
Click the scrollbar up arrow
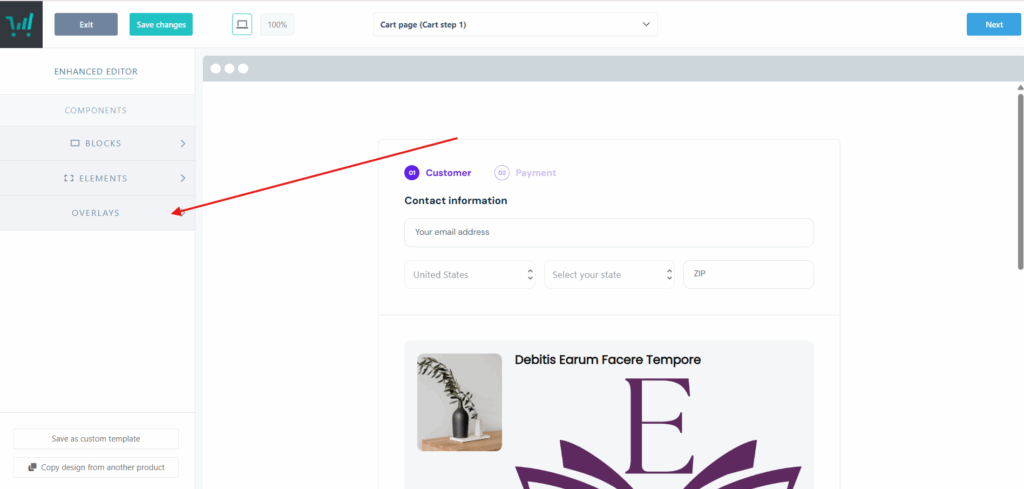[1020, 87]
